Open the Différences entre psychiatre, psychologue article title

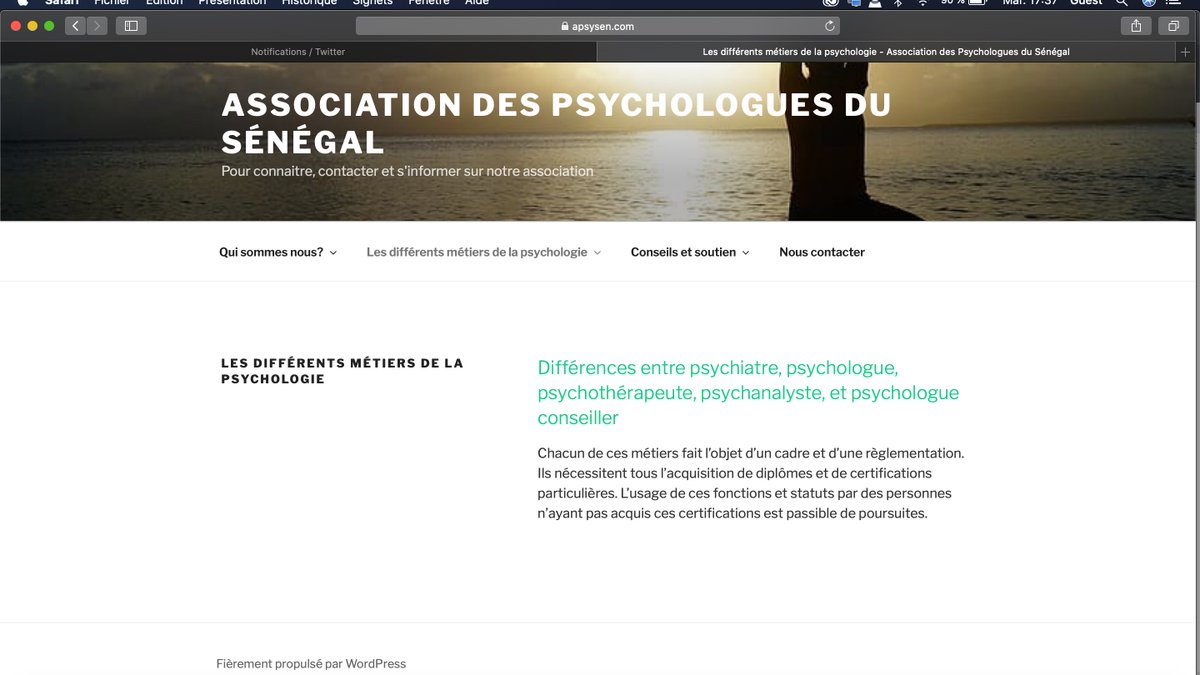pos(748,393)
